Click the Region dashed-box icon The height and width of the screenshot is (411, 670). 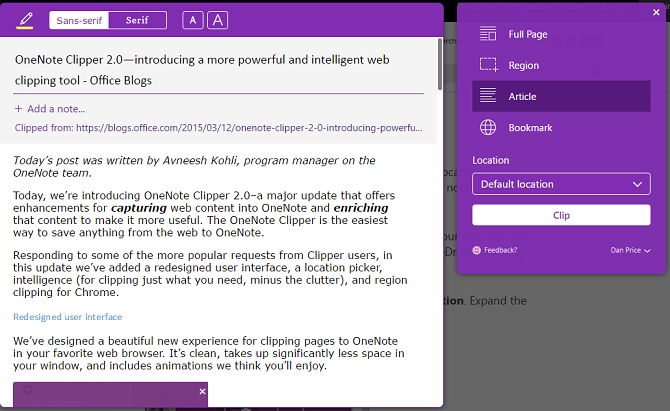coord(488,65)
